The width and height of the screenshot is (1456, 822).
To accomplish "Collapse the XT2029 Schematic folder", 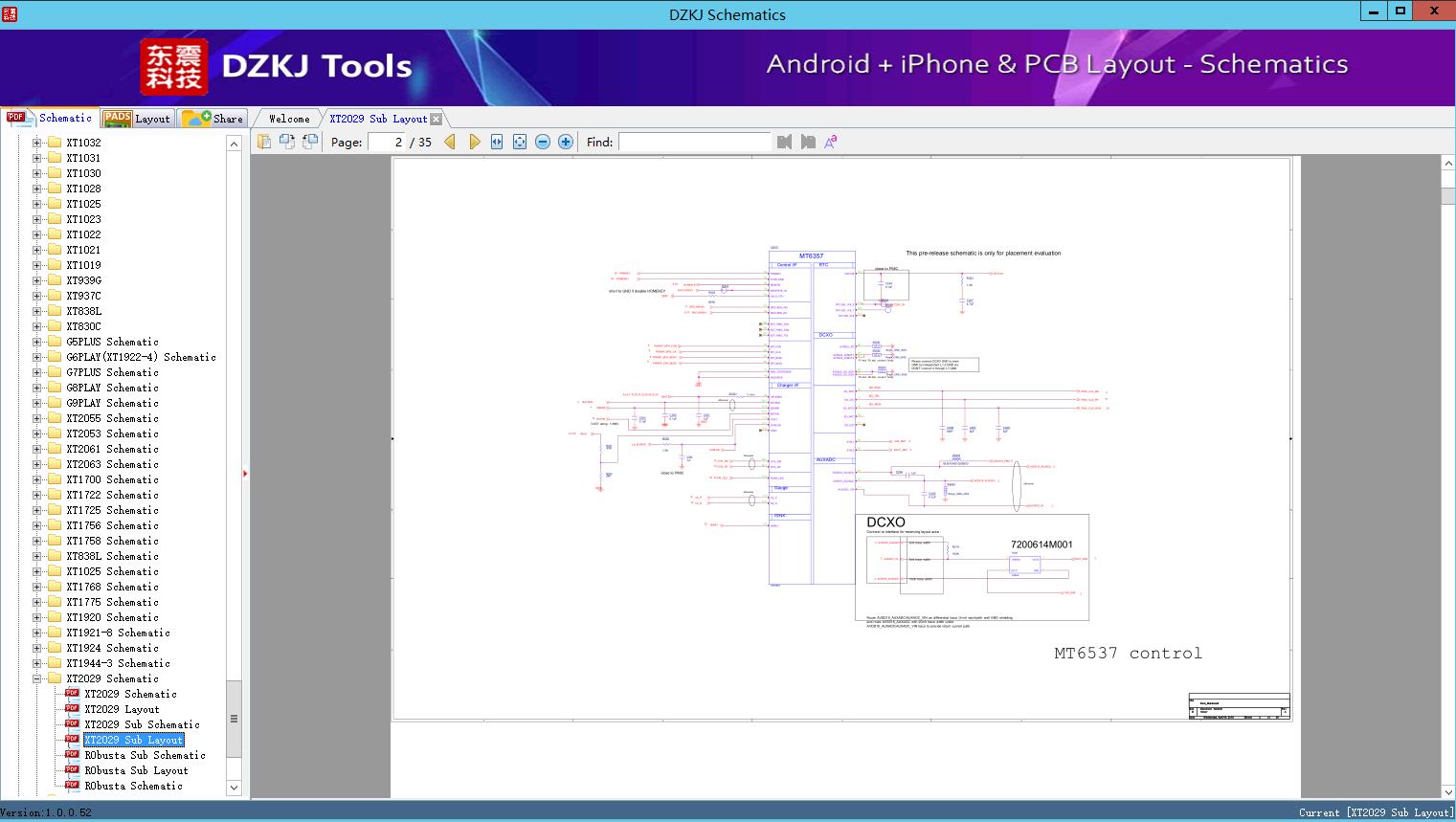I will tap(37, 678).
